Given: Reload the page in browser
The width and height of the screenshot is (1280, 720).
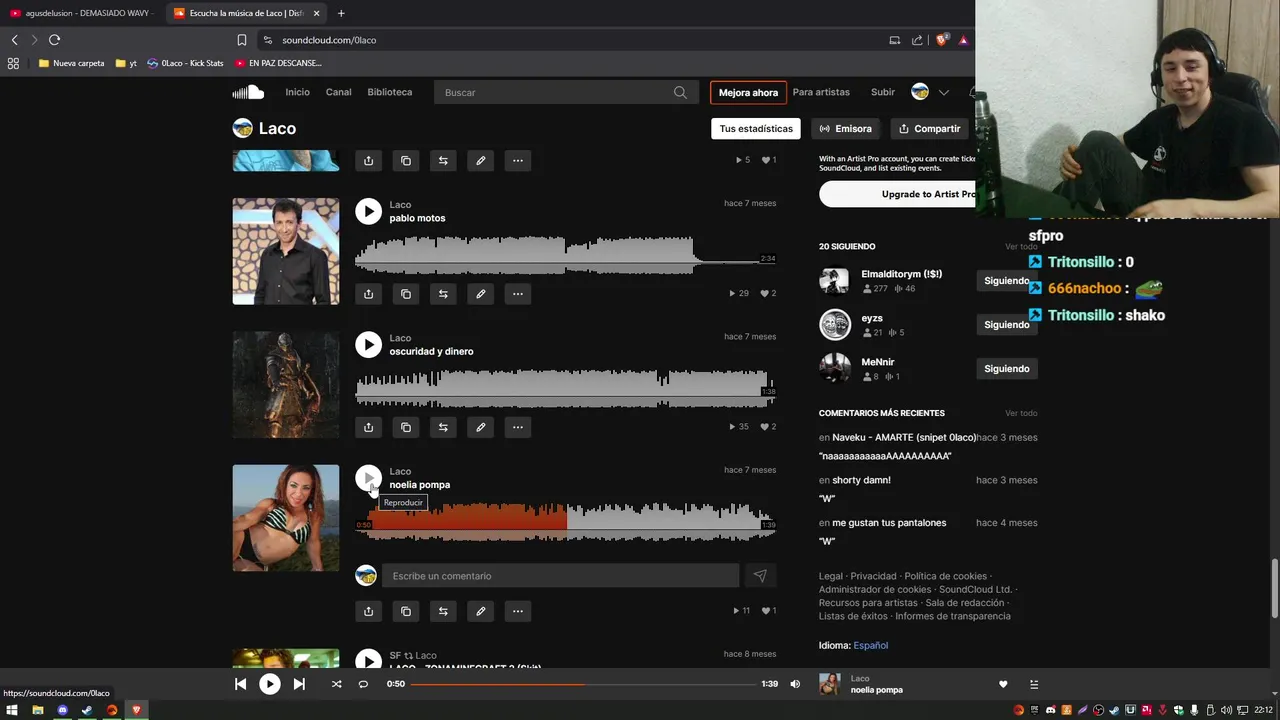Looking at the screenshot, I should 54,40.
